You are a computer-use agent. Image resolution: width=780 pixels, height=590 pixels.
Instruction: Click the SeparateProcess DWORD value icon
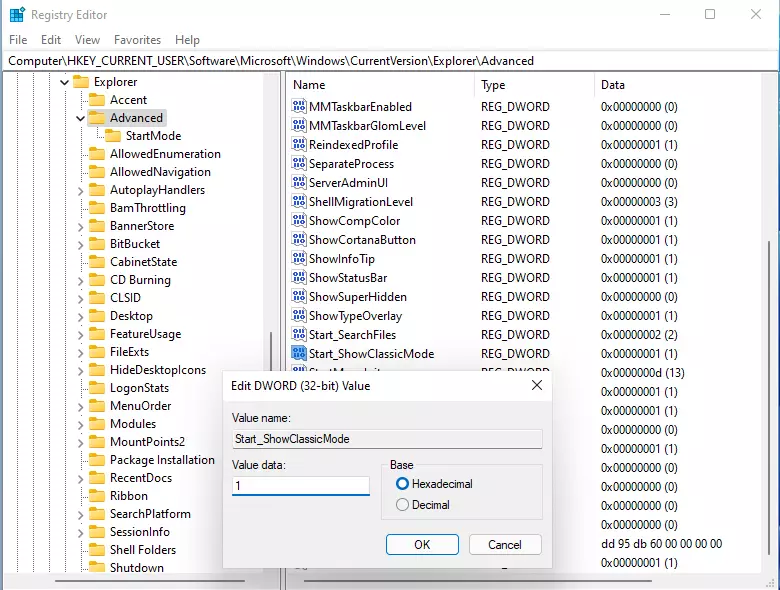(298, 163)
